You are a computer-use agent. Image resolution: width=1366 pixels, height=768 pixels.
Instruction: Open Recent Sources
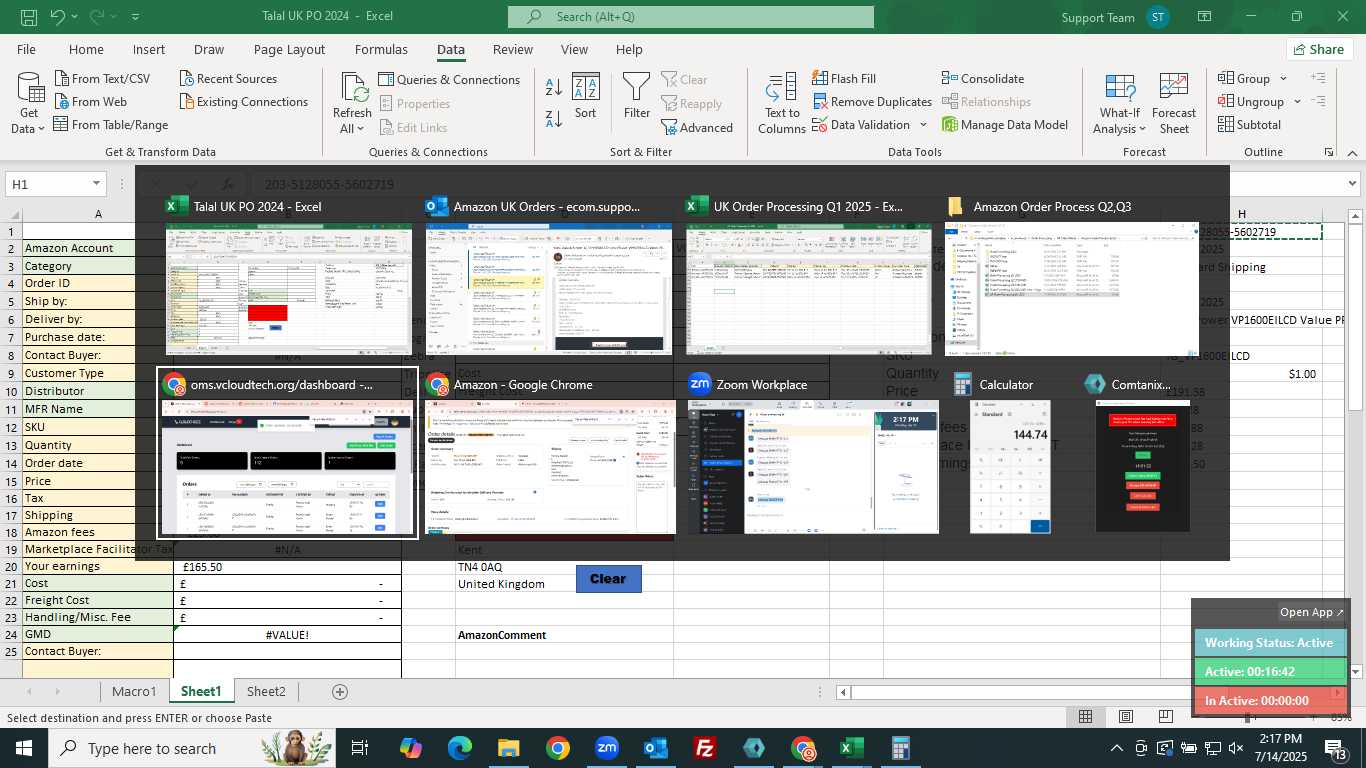pyautogui.click(x=228, y=79)
